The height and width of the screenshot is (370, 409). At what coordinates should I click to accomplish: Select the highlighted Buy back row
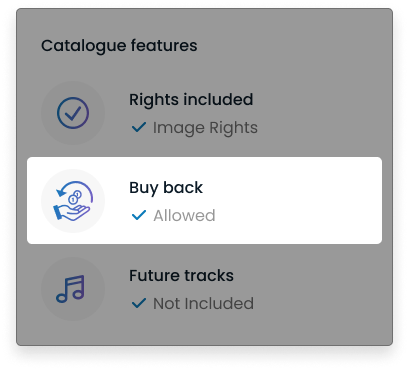[x=204, y=200]
